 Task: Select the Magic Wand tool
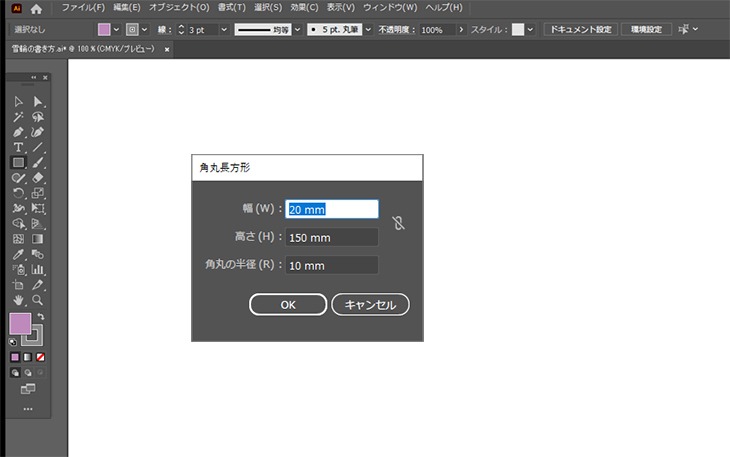pyautogui.click(x=18, y=117)
